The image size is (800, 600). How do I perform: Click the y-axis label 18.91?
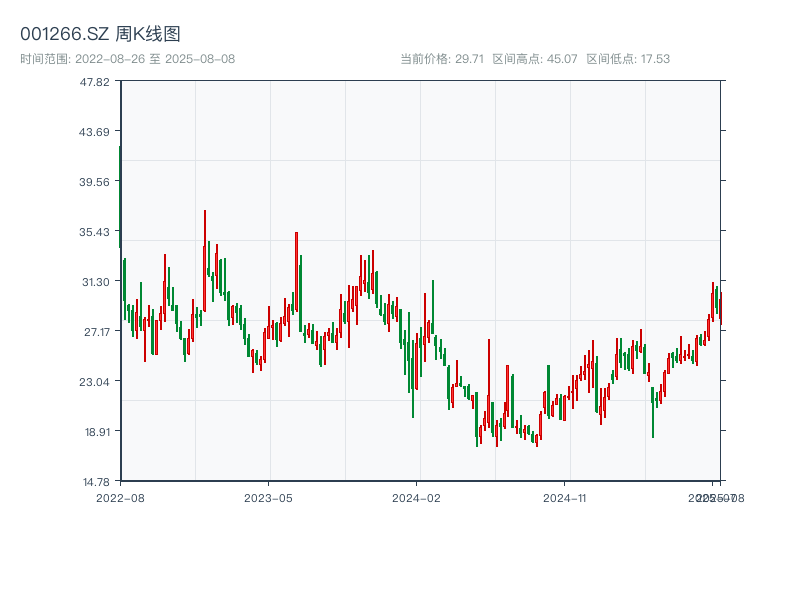tap(97, 432)
